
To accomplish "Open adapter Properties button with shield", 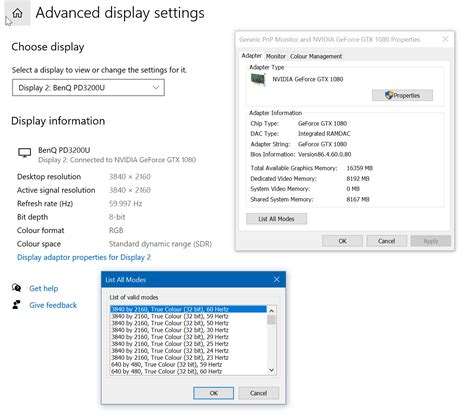I will [x=402, y=95].
